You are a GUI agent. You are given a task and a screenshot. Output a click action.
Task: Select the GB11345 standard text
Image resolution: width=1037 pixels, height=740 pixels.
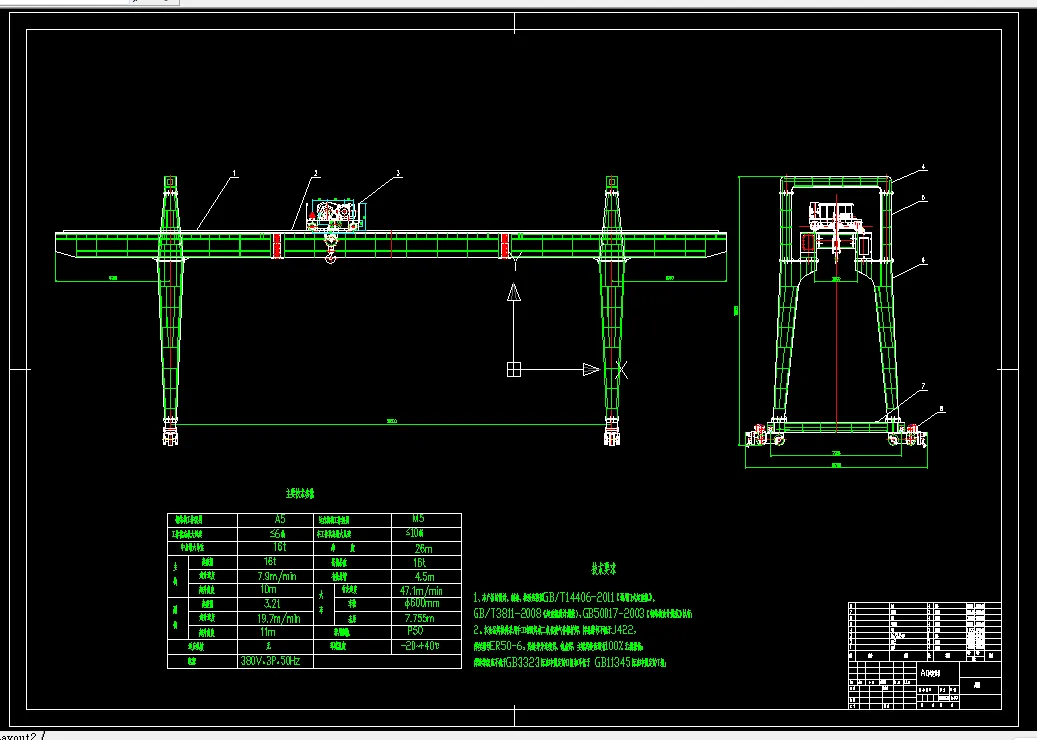tap(612, 661)
